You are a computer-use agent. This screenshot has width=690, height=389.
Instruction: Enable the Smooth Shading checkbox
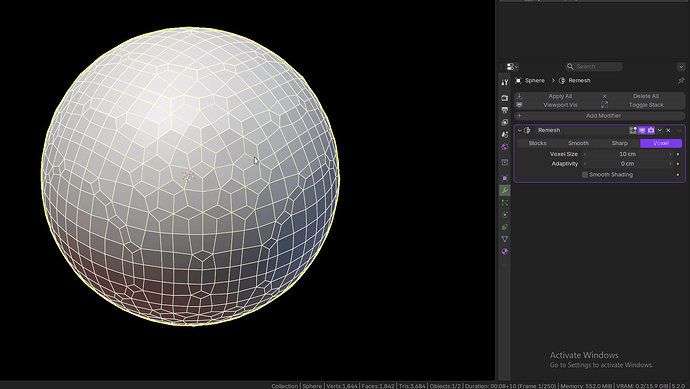[585, 175]
